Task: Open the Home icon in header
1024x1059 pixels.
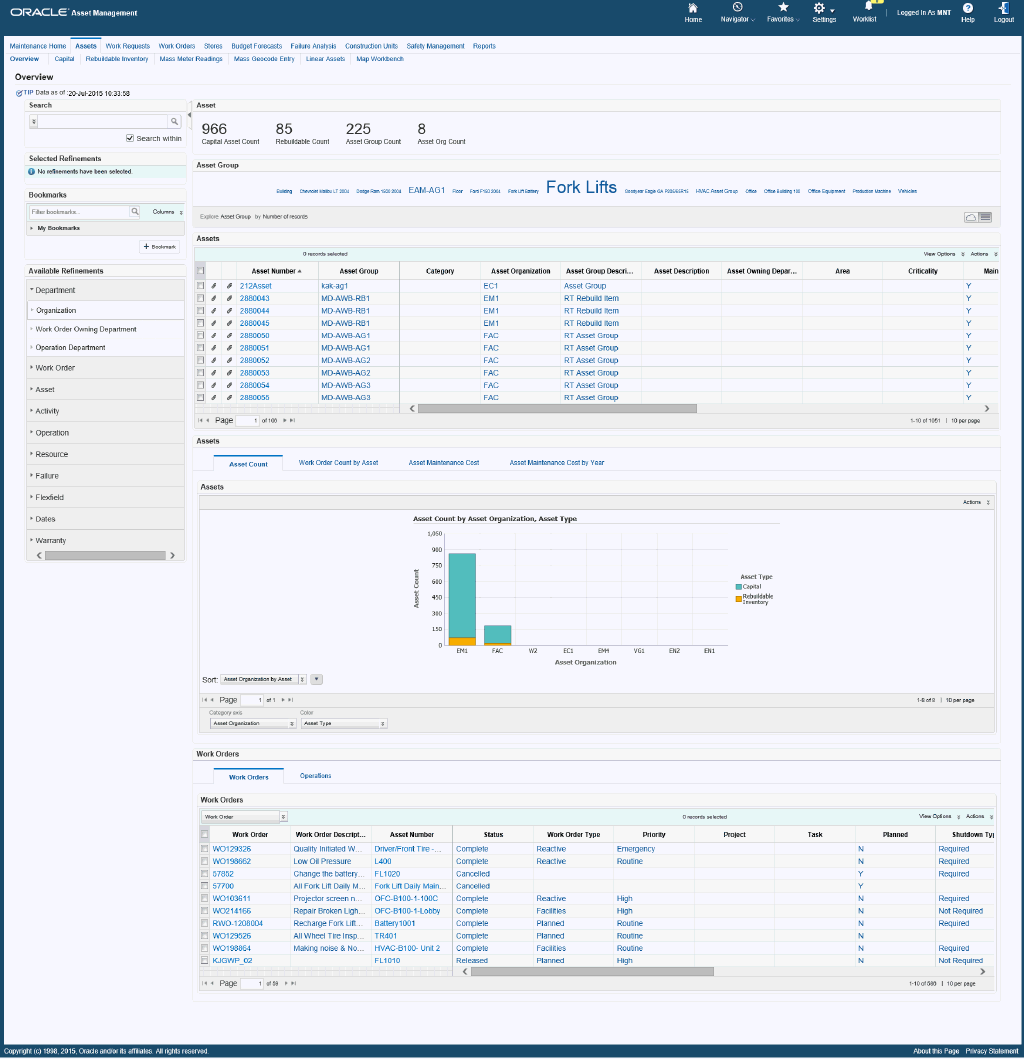Action: coord(692,8)
